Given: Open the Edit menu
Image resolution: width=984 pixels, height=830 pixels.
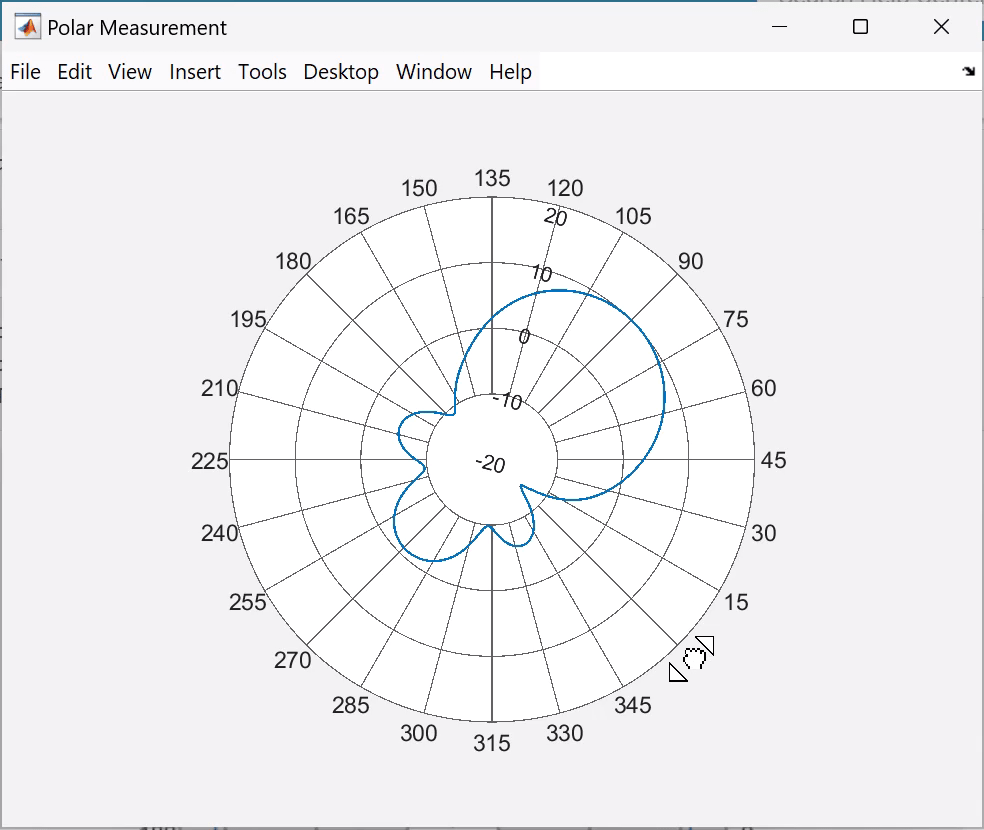Looking at the screenshot, I should [74, 71].
